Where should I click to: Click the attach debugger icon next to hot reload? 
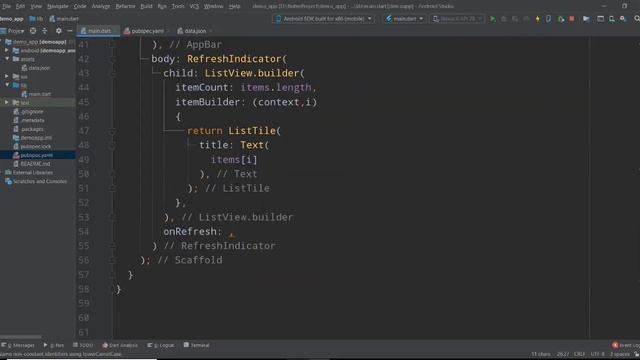(549, 19)
